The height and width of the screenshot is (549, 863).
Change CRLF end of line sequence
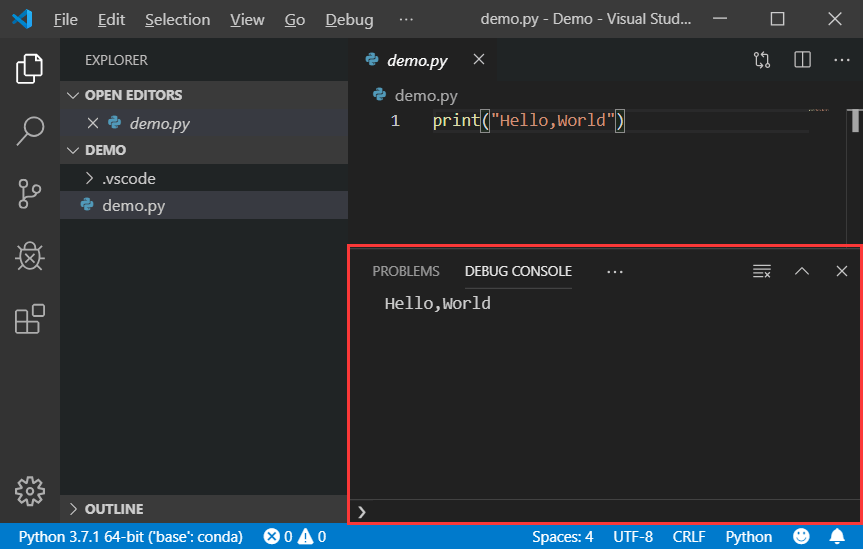tap(689, 536)
